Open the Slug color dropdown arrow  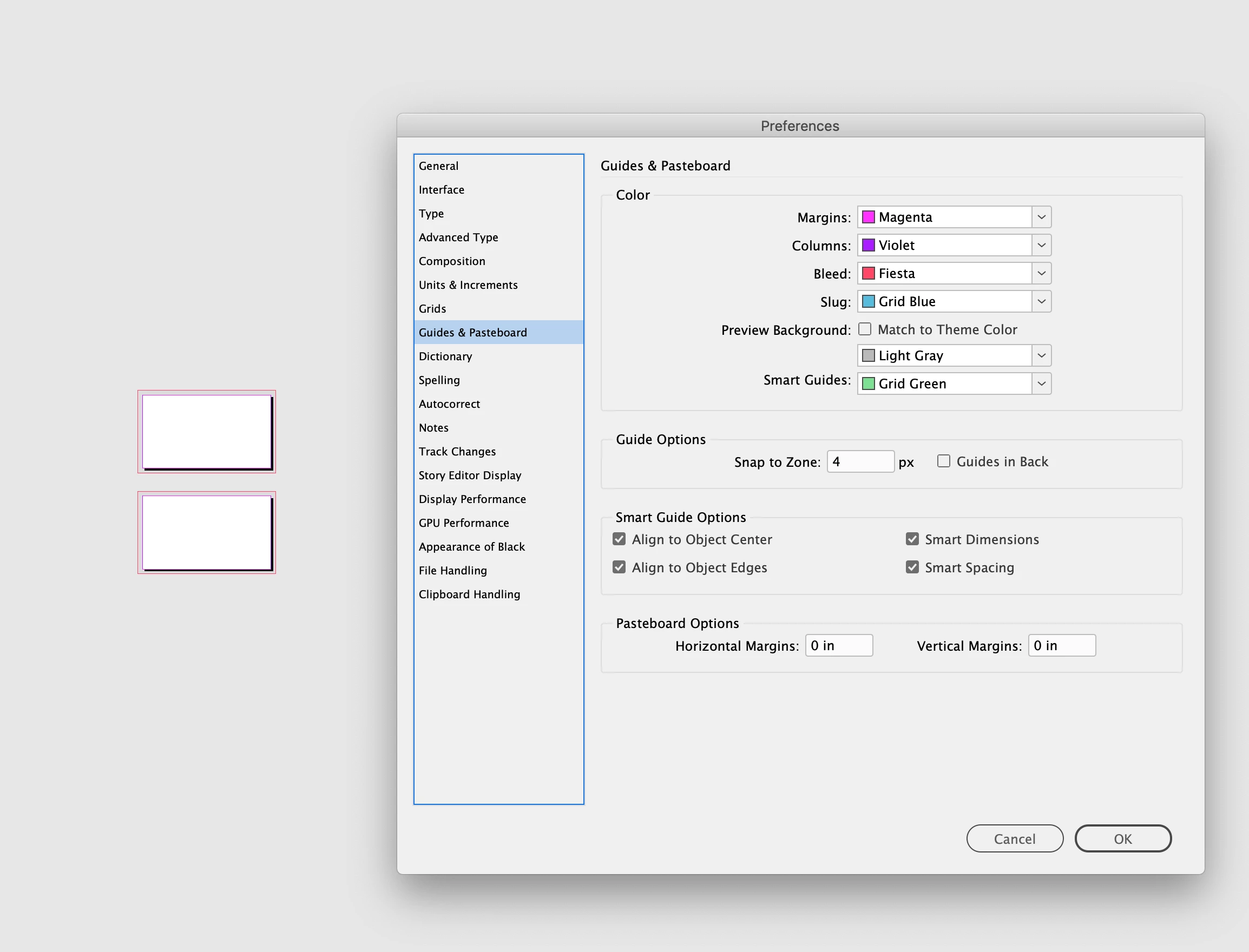click(x=1041, y=301)
